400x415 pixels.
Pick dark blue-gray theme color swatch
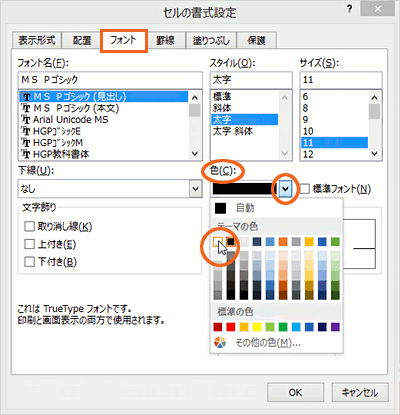(x=257, y=242)
